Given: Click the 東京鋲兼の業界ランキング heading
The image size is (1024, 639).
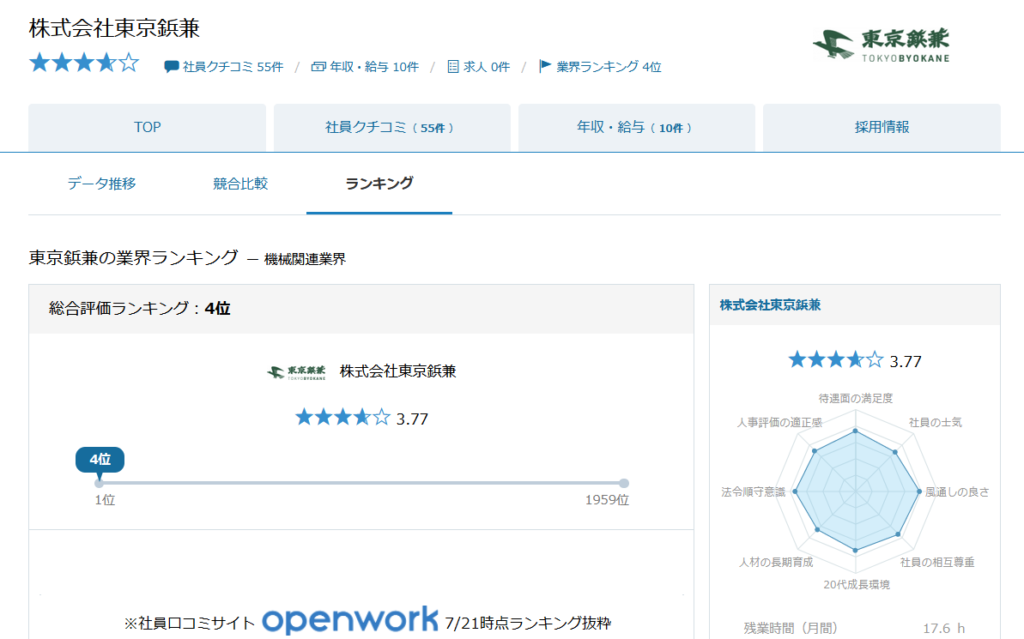Looking at the screenshot, I should click(x=133, y=257).
